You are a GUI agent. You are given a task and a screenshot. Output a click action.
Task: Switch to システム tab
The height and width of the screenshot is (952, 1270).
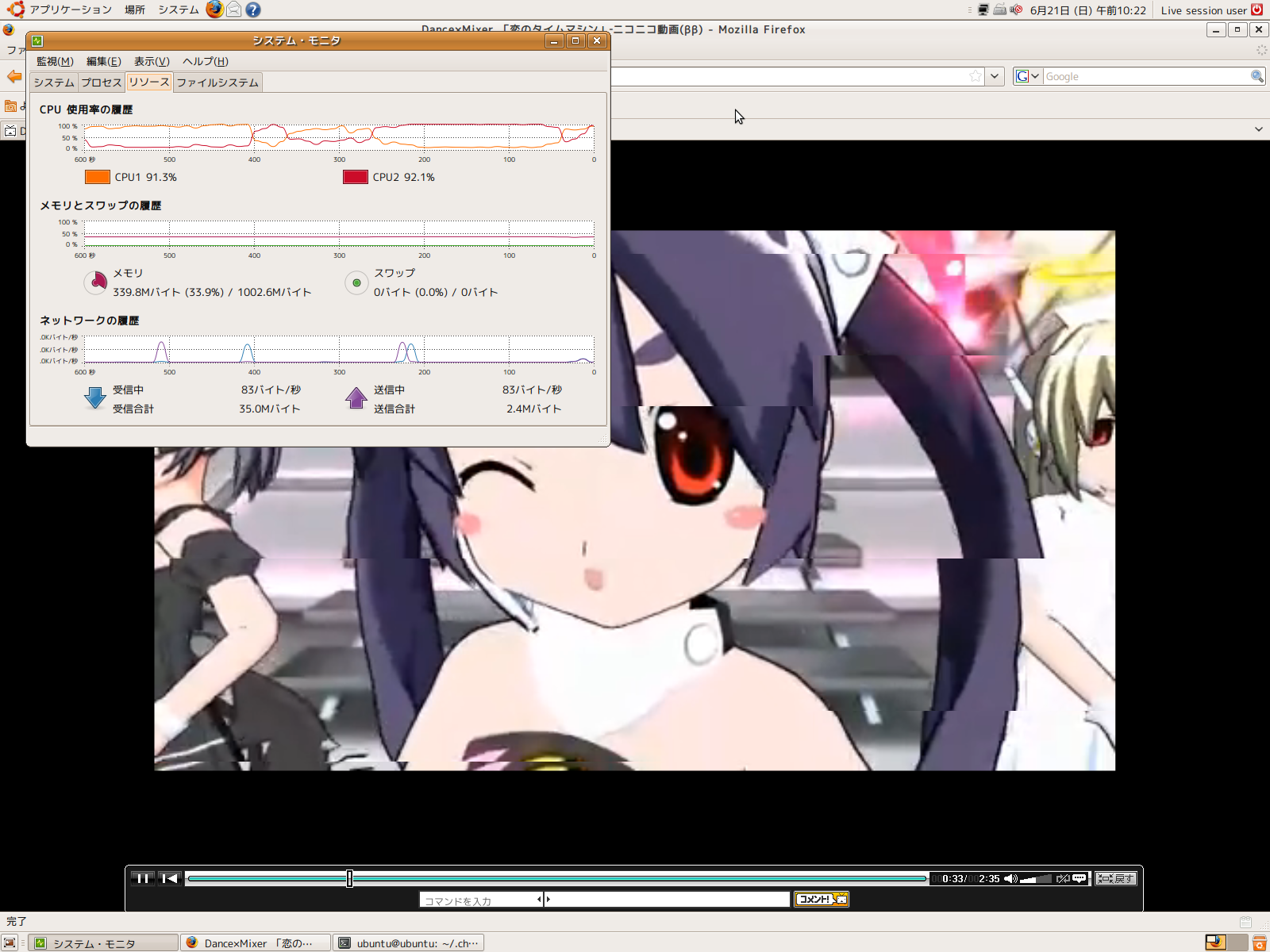click(54, 83)
